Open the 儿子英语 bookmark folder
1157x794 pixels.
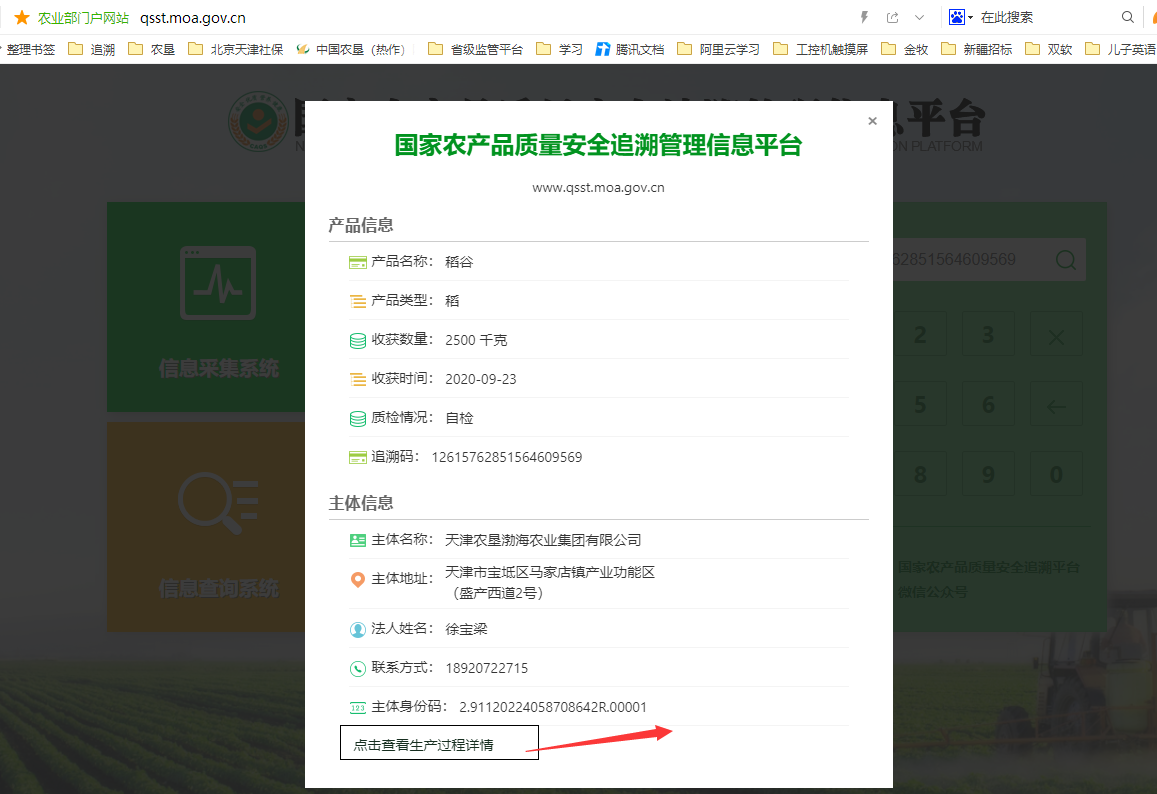click(1120, 49)
